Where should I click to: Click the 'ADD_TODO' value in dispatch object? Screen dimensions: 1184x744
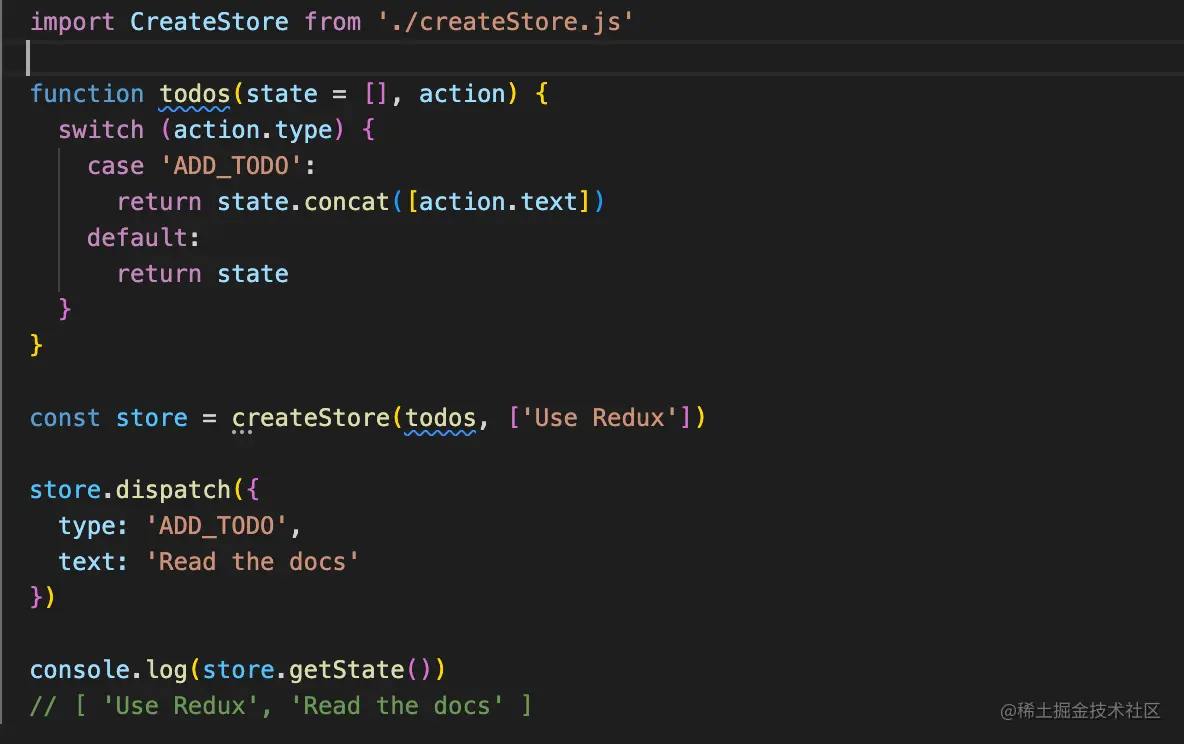[x=217, y=526]
